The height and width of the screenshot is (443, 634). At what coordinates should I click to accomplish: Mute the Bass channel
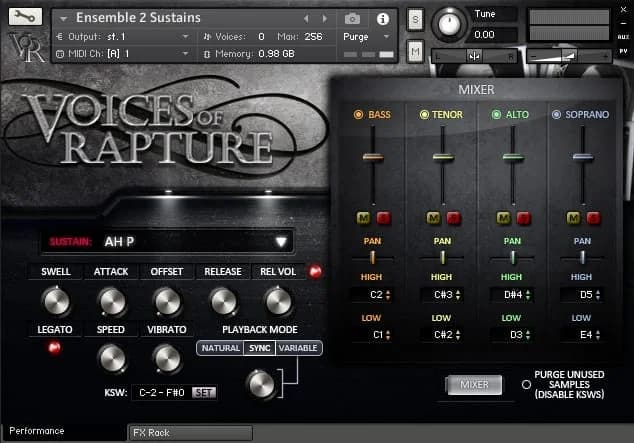(x=363, y=218)
